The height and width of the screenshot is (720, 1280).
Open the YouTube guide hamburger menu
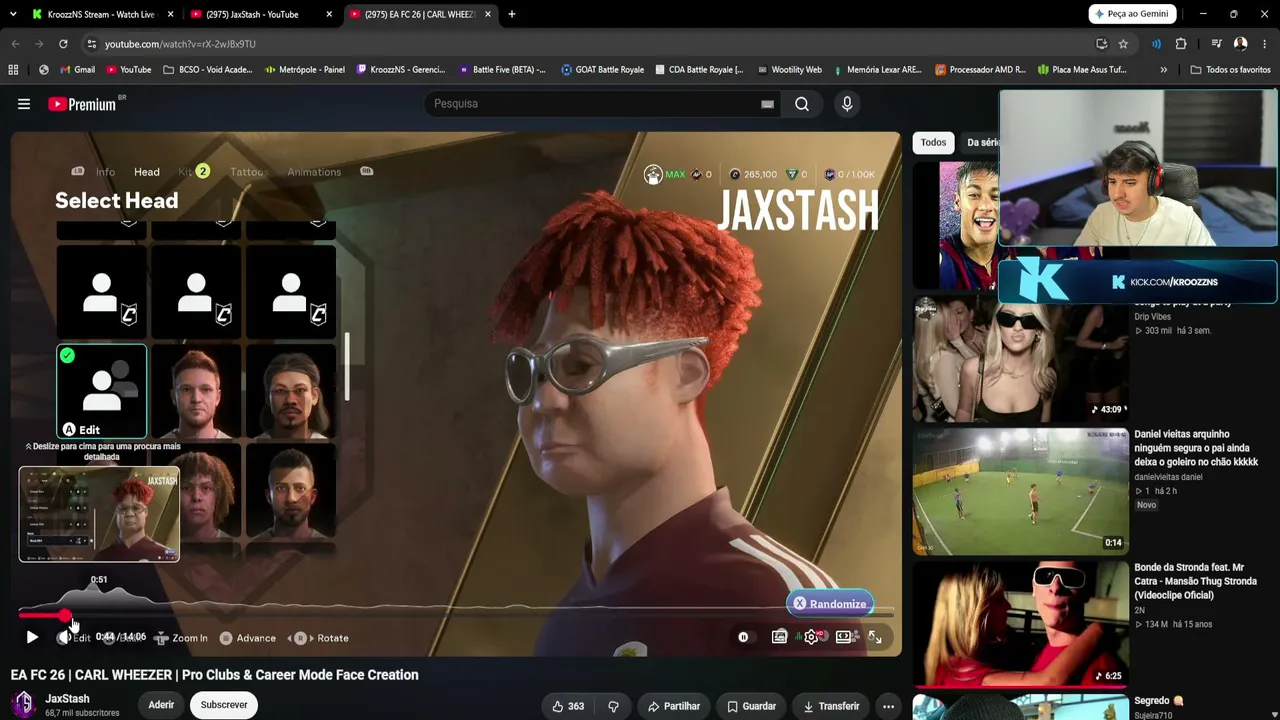[x=24, y=104]
